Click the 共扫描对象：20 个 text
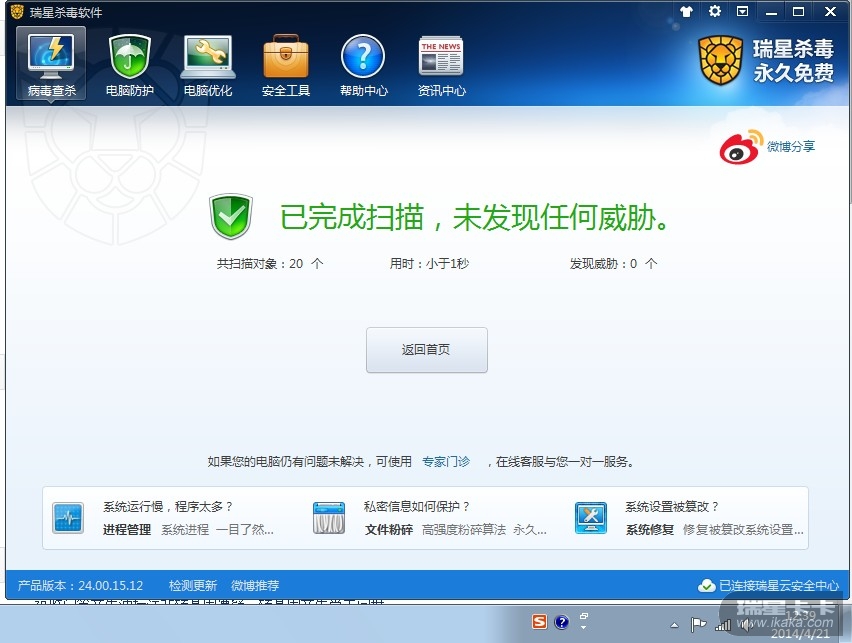This screenshot has width=852, height=643. point(270,264)
